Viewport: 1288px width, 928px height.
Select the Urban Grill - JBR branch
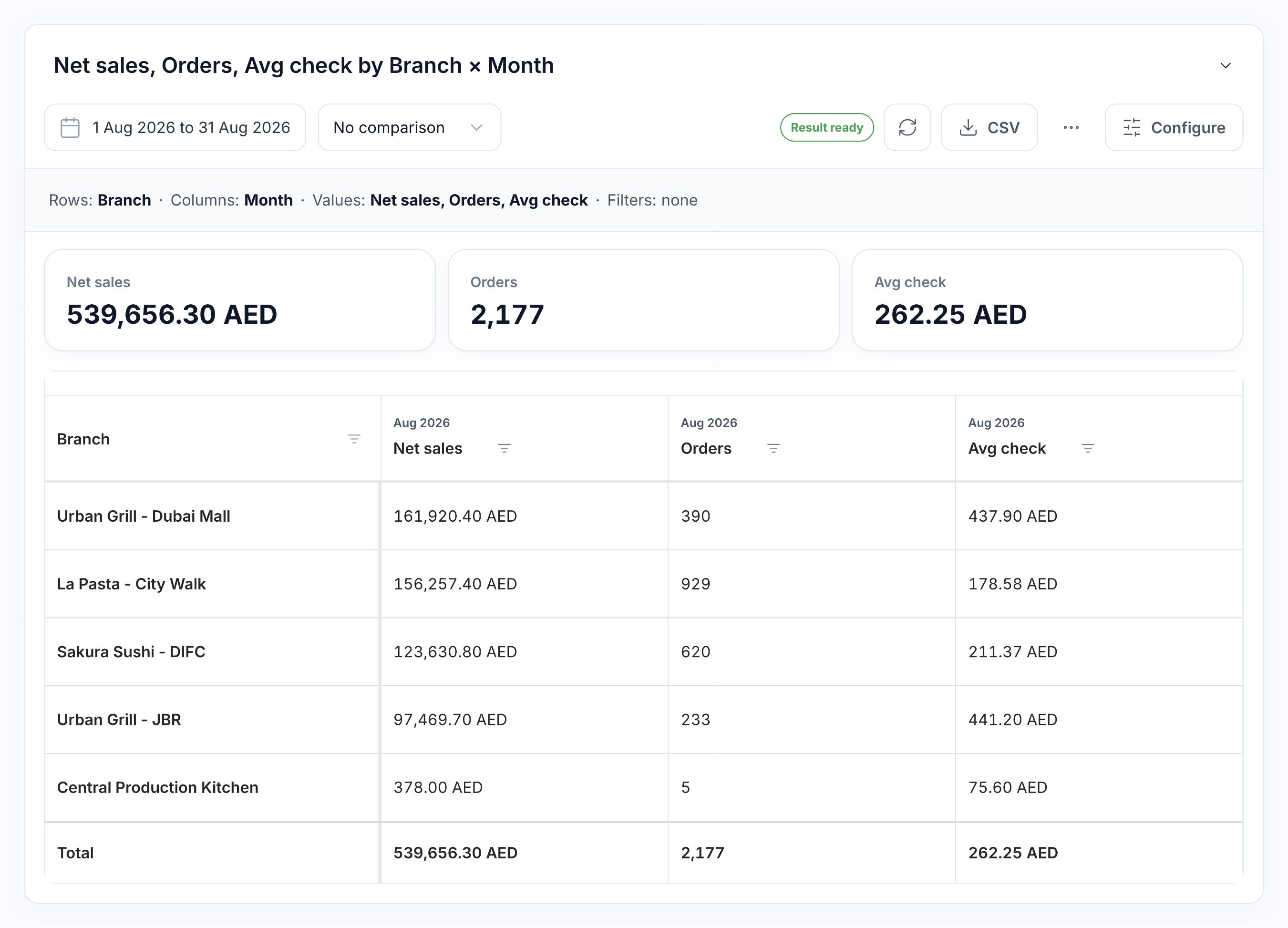[x=119, y=720]
